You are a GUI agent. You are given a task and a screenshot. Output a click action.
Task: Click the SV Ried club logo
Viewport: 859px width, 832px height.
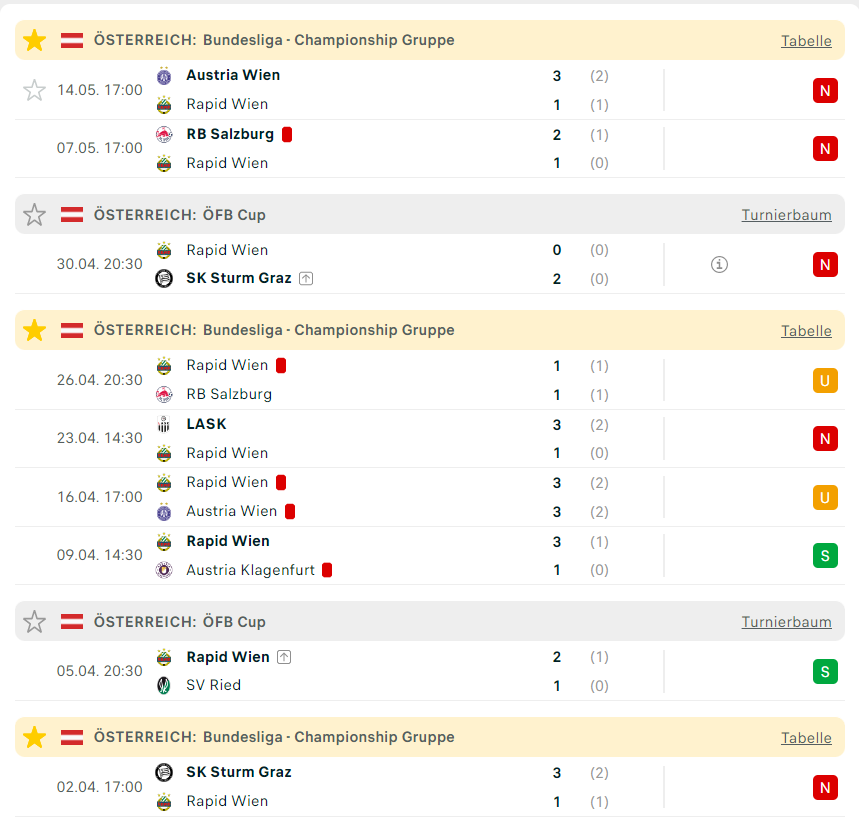coord(164,685)
